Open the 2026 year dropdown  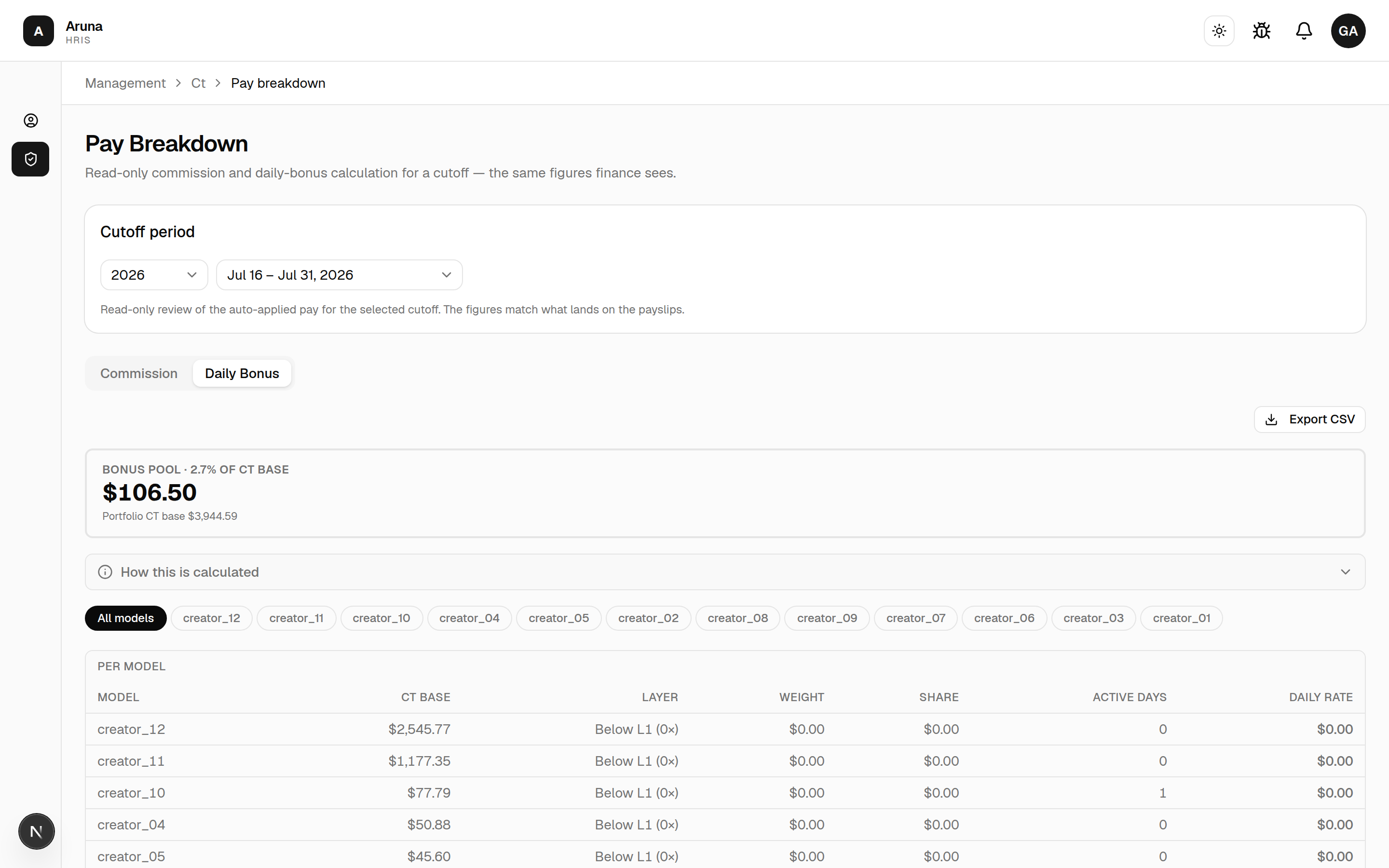(154, 275)
